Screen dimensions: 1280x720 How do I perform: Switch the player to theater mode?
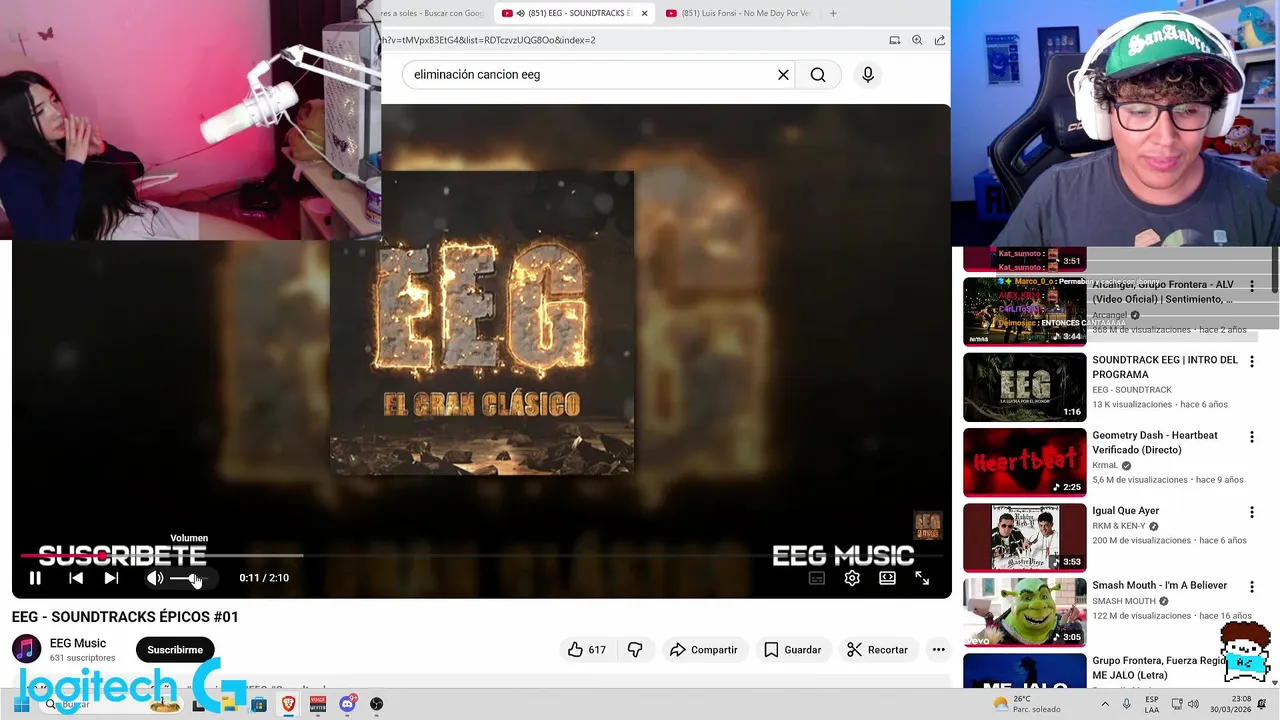point(887,578)
